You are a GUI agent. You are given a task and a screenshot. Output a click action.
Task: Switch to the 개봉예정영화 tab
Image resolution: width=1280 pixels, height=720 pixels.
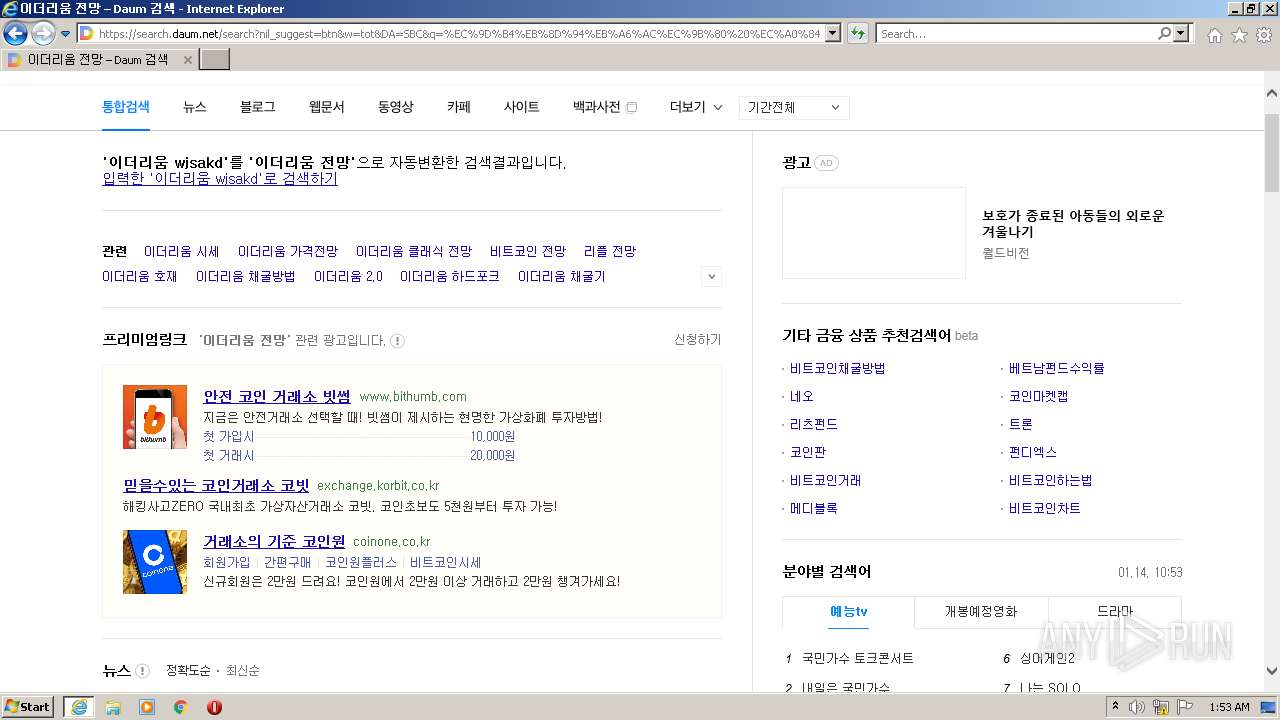981,612
